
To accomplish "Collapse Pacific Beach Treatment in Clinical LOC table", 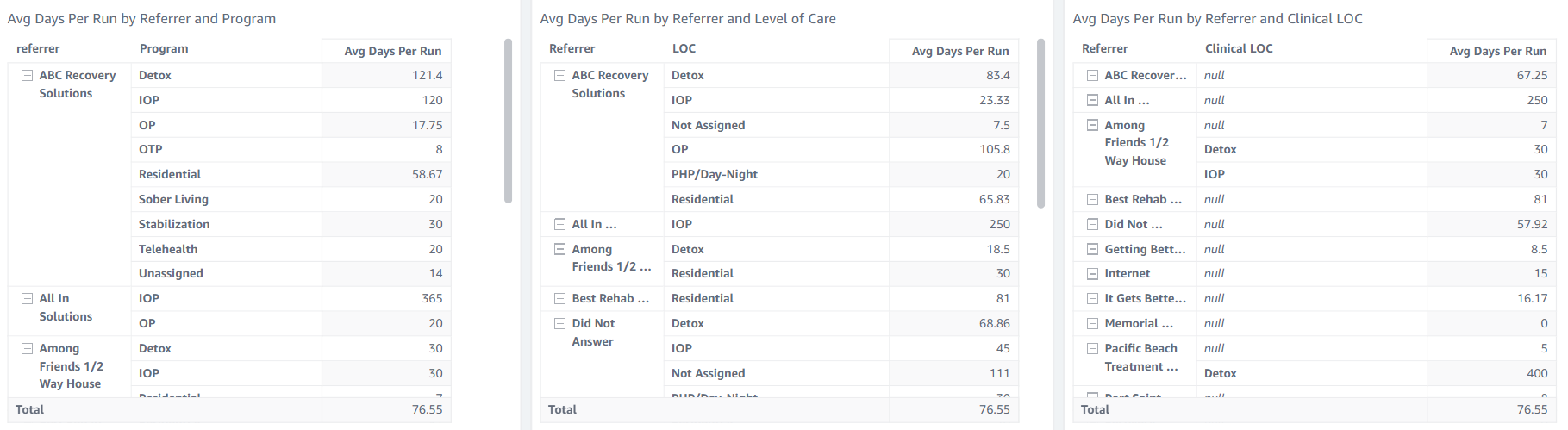I will tap(1092, 349).
